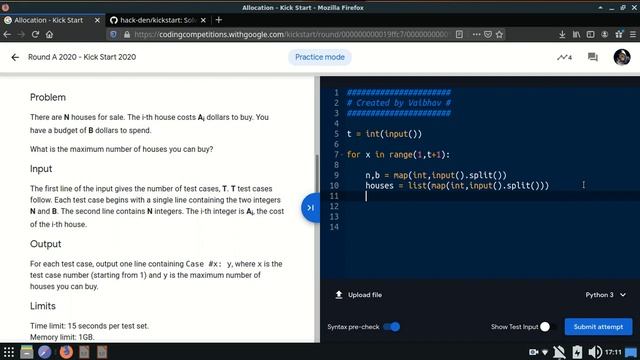
Task: Collapse the problem pane with blue arrow button
Action: pyautogui.click(x=311, y=208)
